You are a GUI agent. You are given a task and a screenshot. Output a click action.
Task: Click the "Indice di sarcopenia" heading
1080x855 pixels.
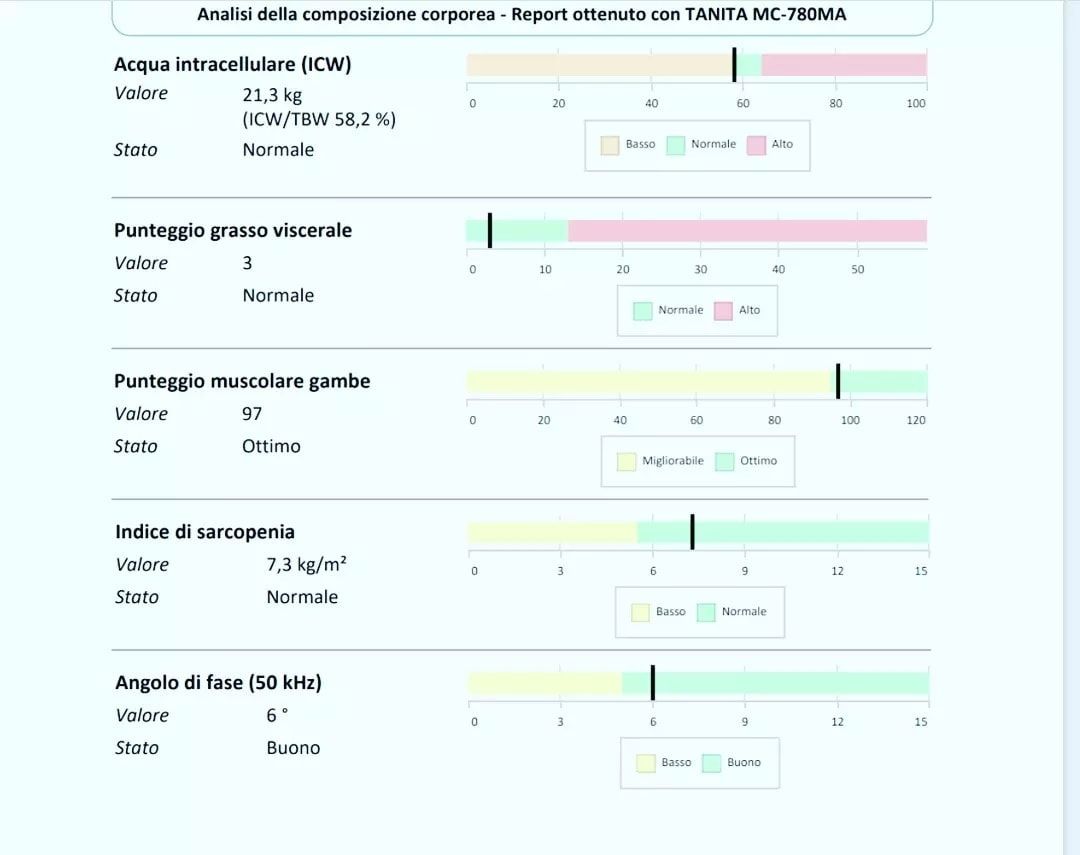tap(205, 532)
